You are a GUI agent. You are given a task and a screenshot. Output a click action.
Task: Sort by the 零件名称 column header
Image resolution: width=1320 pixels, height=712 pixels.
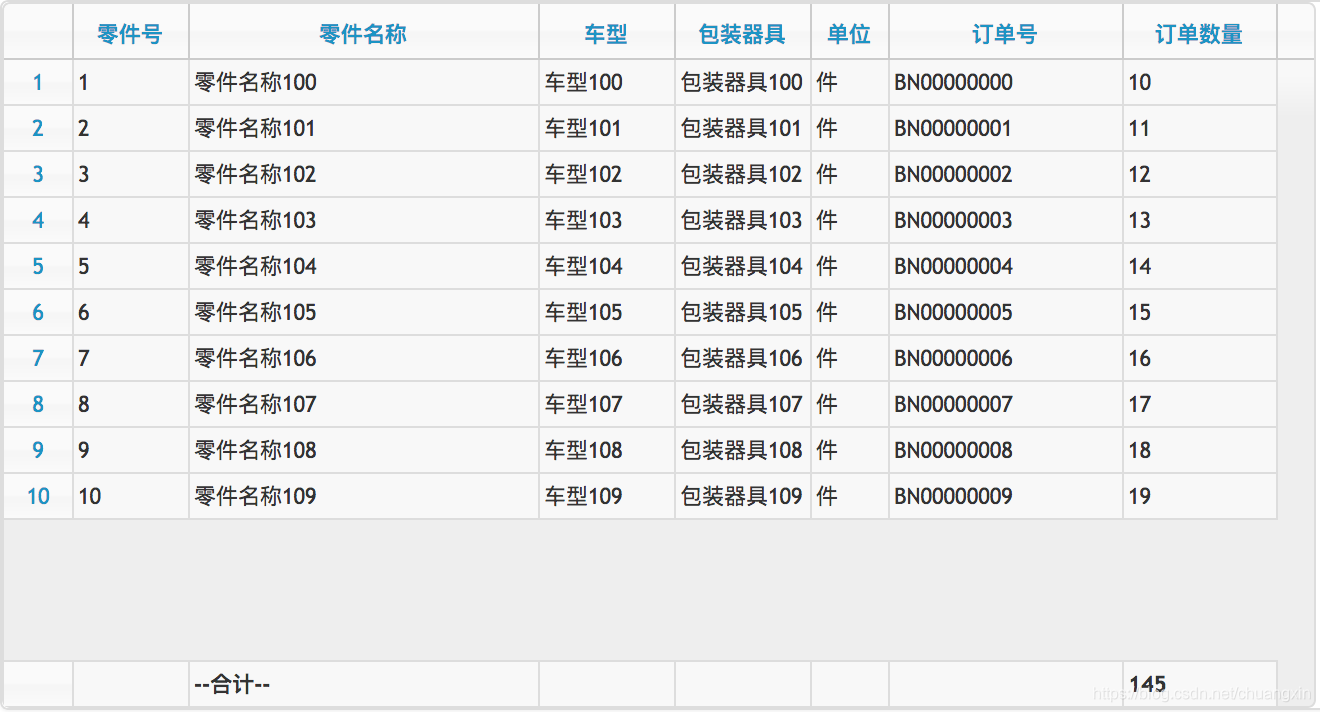coord(364,32)
